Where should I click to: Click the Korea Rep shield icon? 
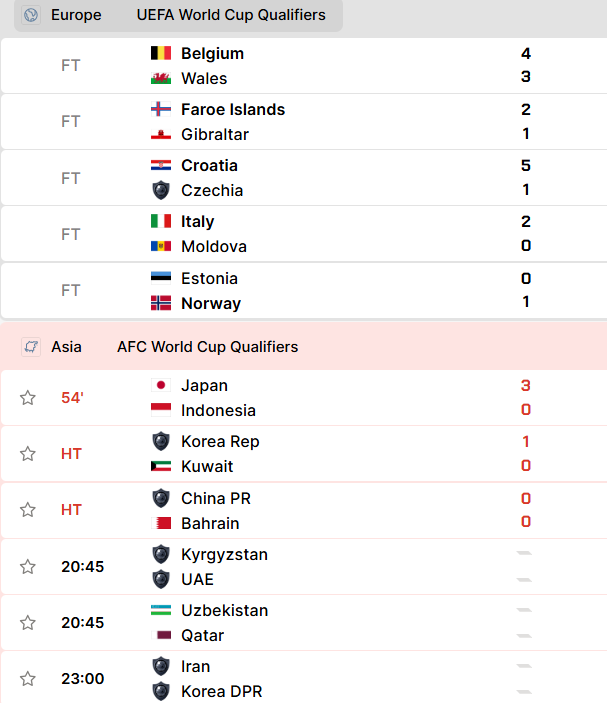pos(161,442)
